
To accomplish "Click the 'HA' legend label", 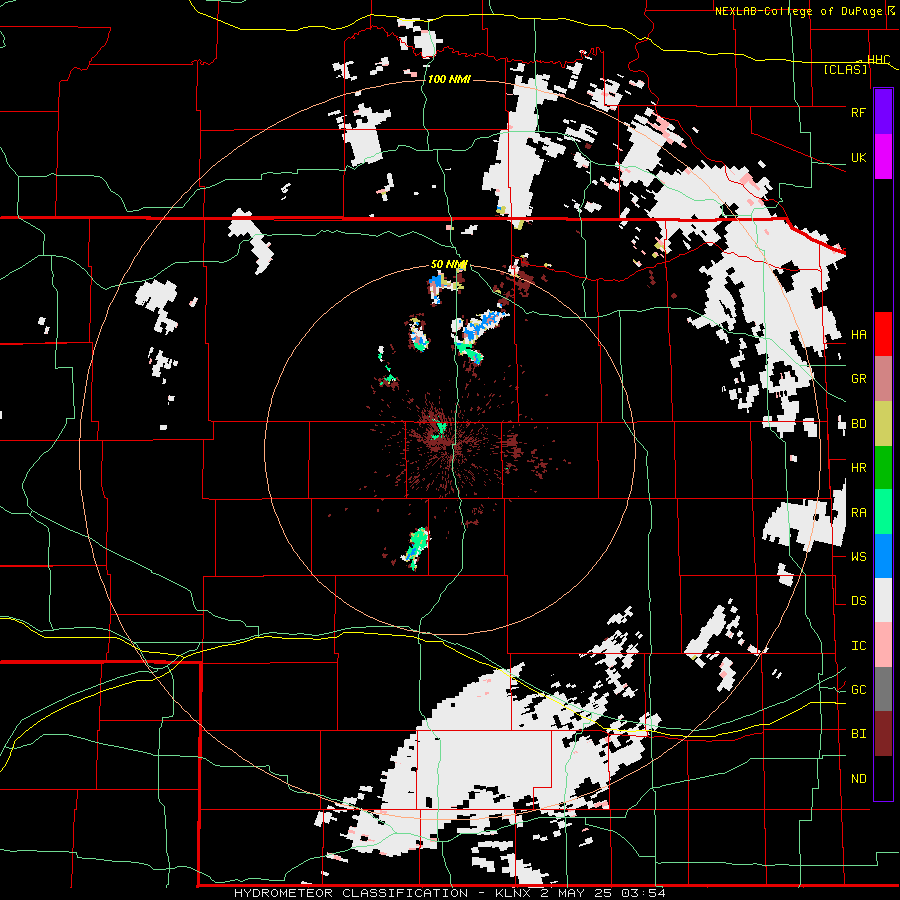I will pyautogui.click(x=858, y=334).
